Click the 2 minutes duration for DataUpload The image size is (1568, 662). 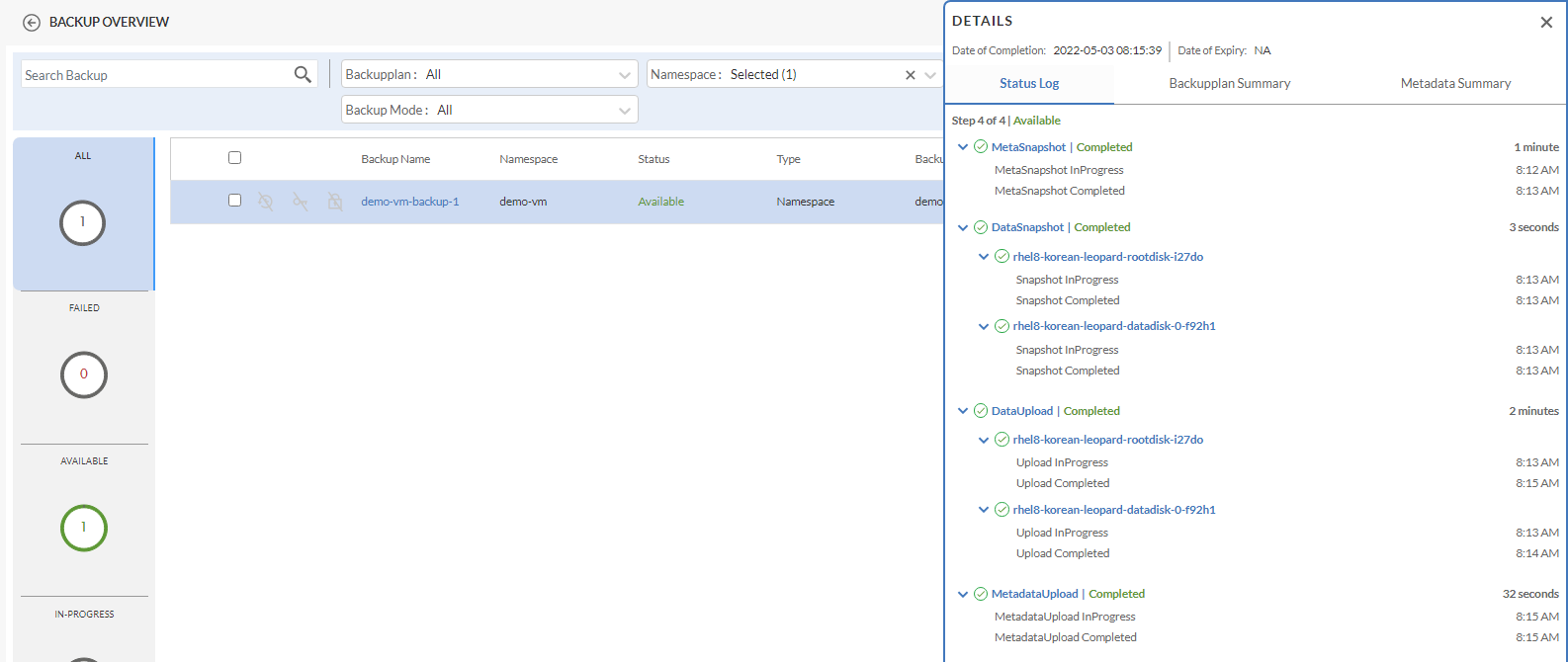click(x=1533, y=411)
